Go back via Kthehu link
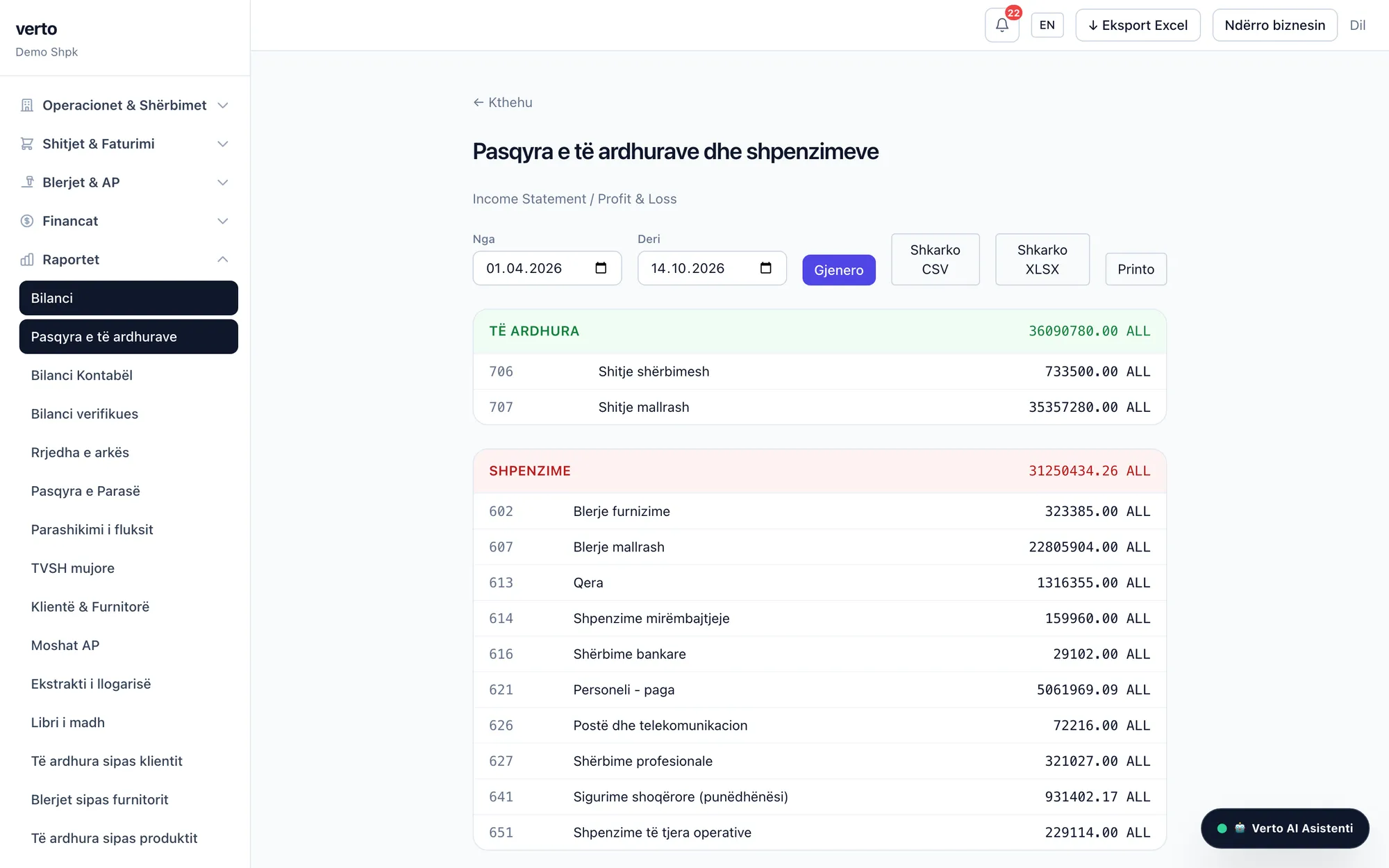The image size is (1389, 868). (503, 102)
